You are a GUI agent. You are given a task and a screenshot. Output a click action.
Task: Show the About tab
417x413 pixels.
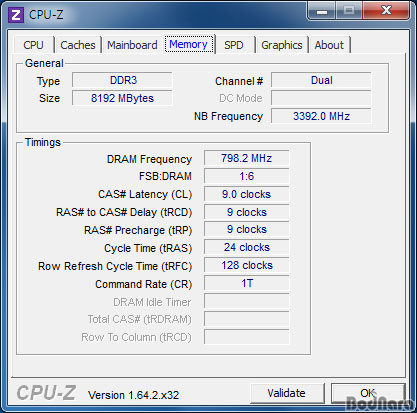point(329,45)
